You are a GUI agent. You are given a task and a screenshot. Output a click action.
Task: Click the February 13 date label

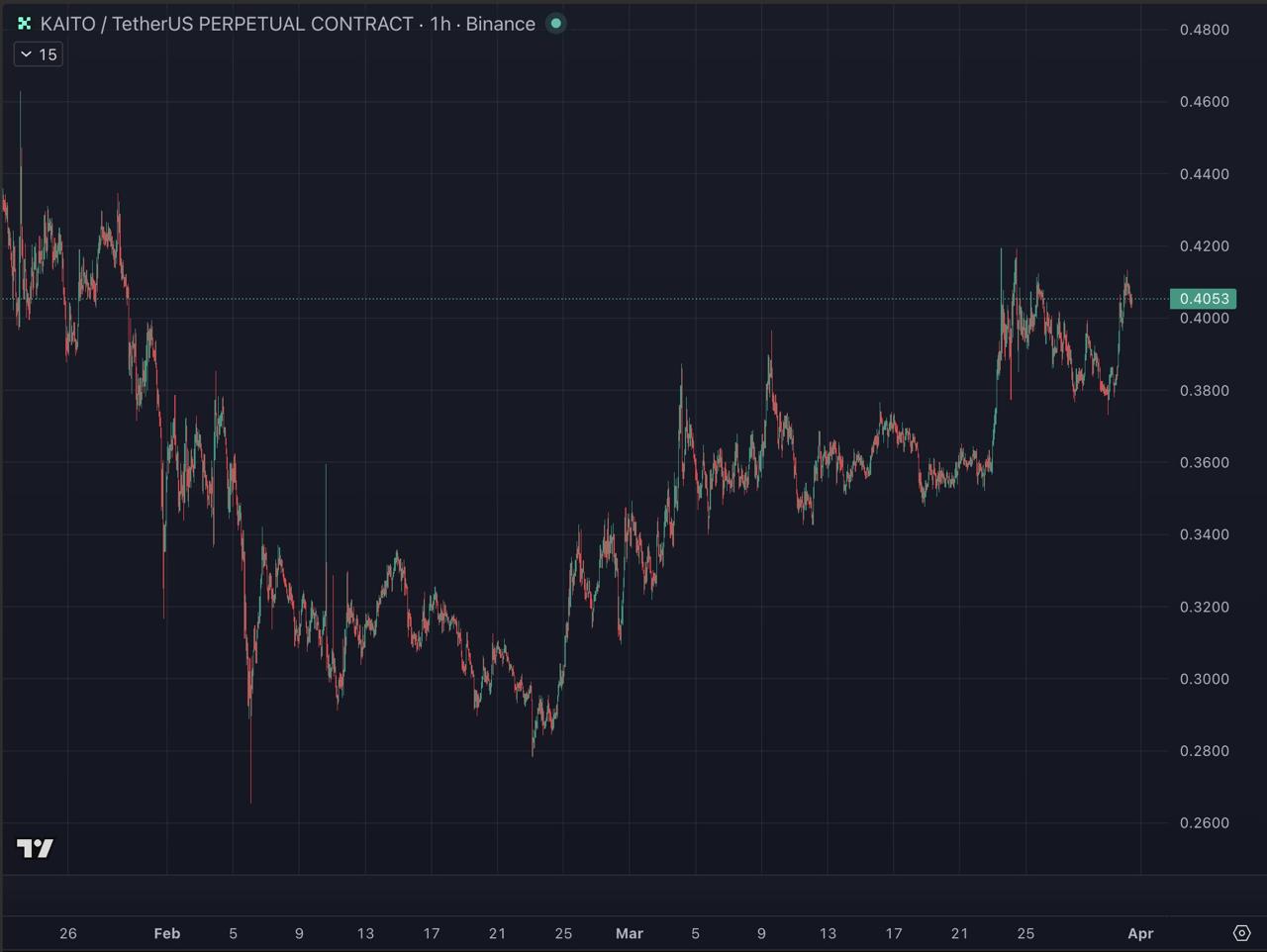(365, 933)
